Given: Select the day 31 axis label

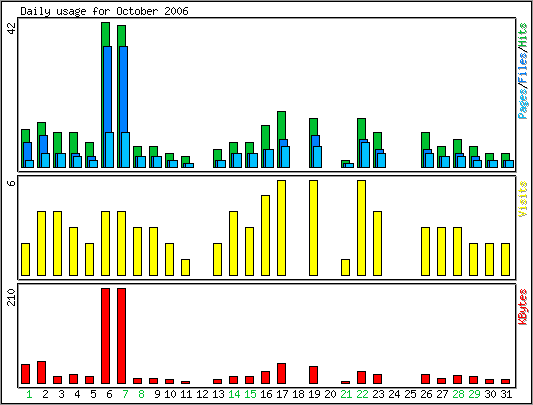Looking at the screenshot, I should [506, 394].
